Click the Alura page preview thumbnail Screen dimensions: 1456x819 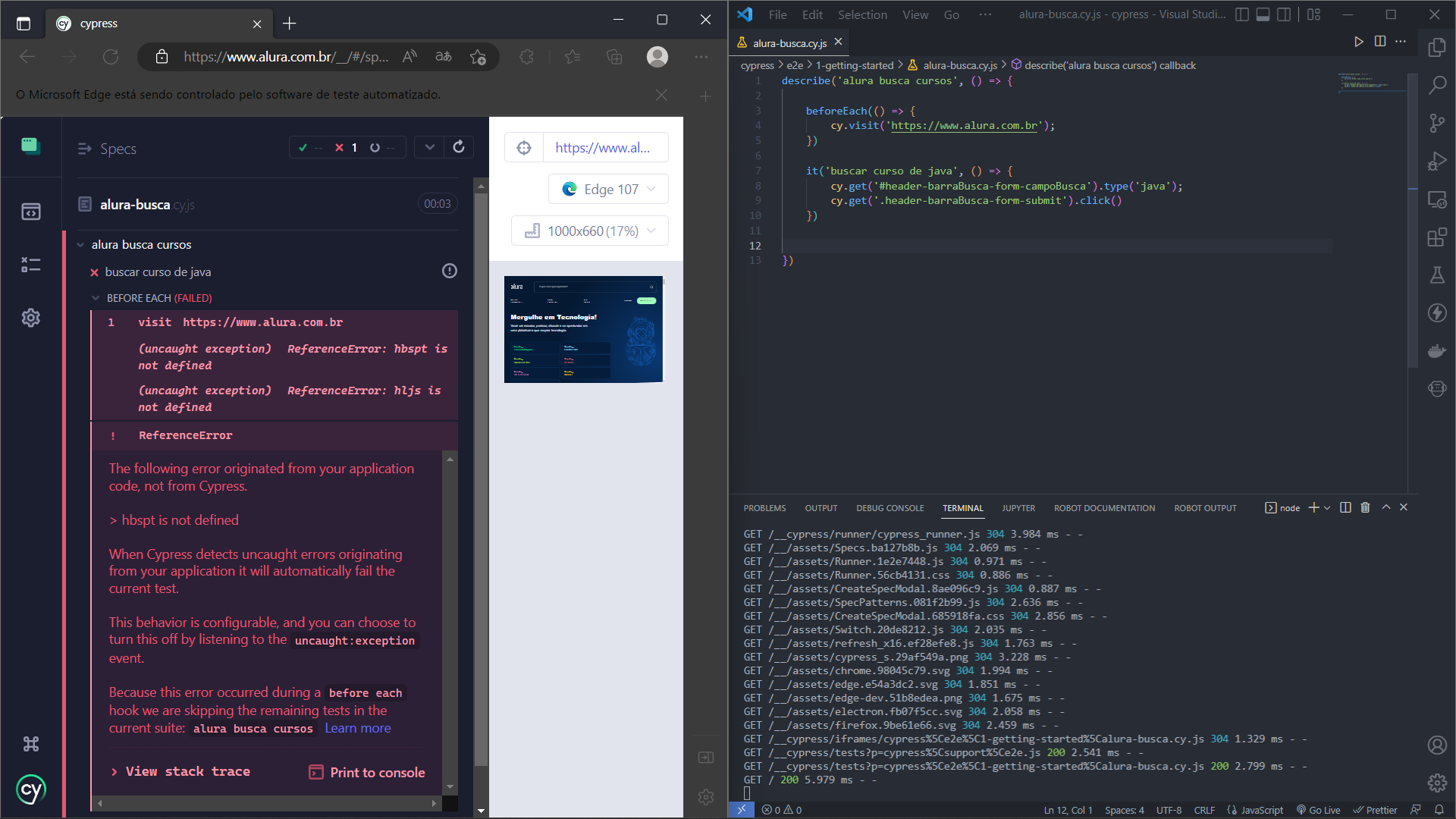pyautogui.click(x=584, y=329)
